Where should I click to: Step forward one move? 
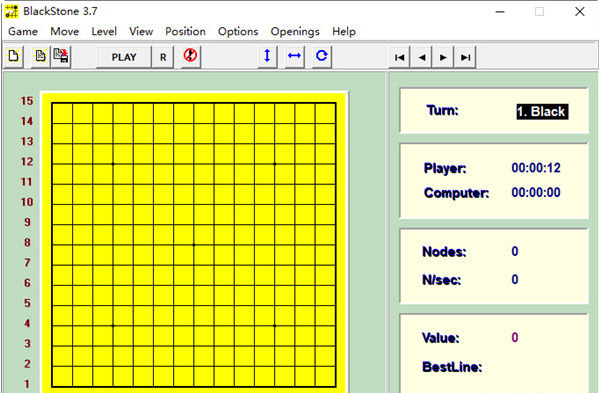point(443,57)
